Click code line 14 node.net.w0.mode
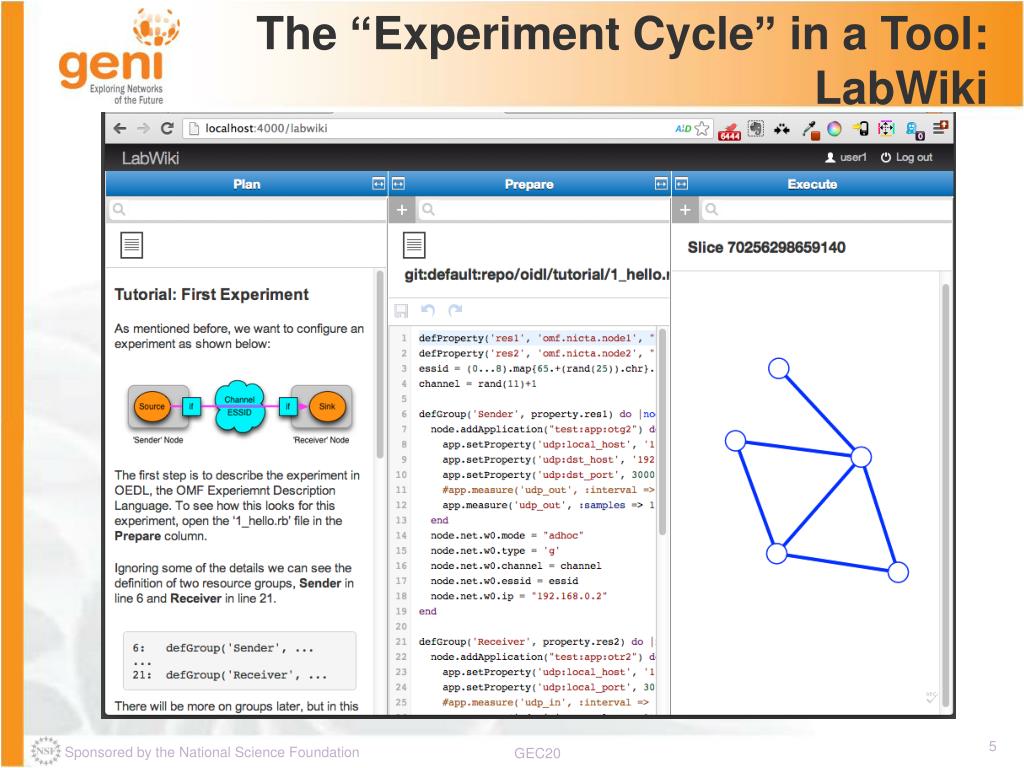This screenshot has height=768, width=1024. (507, 536)
